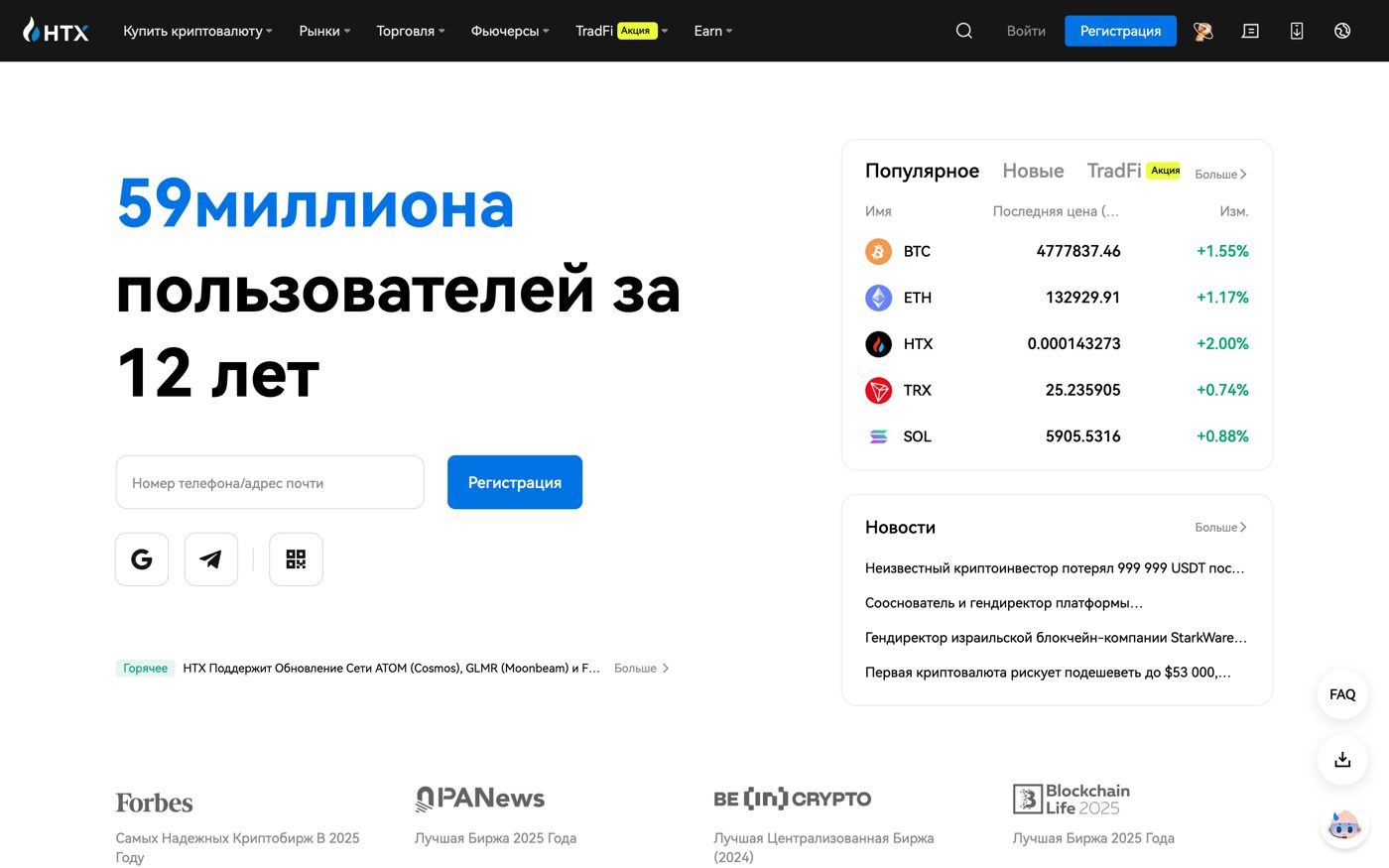Open Больше link in Новости panel
Screen dimensions: 1389x868
tap(1220, 528)
